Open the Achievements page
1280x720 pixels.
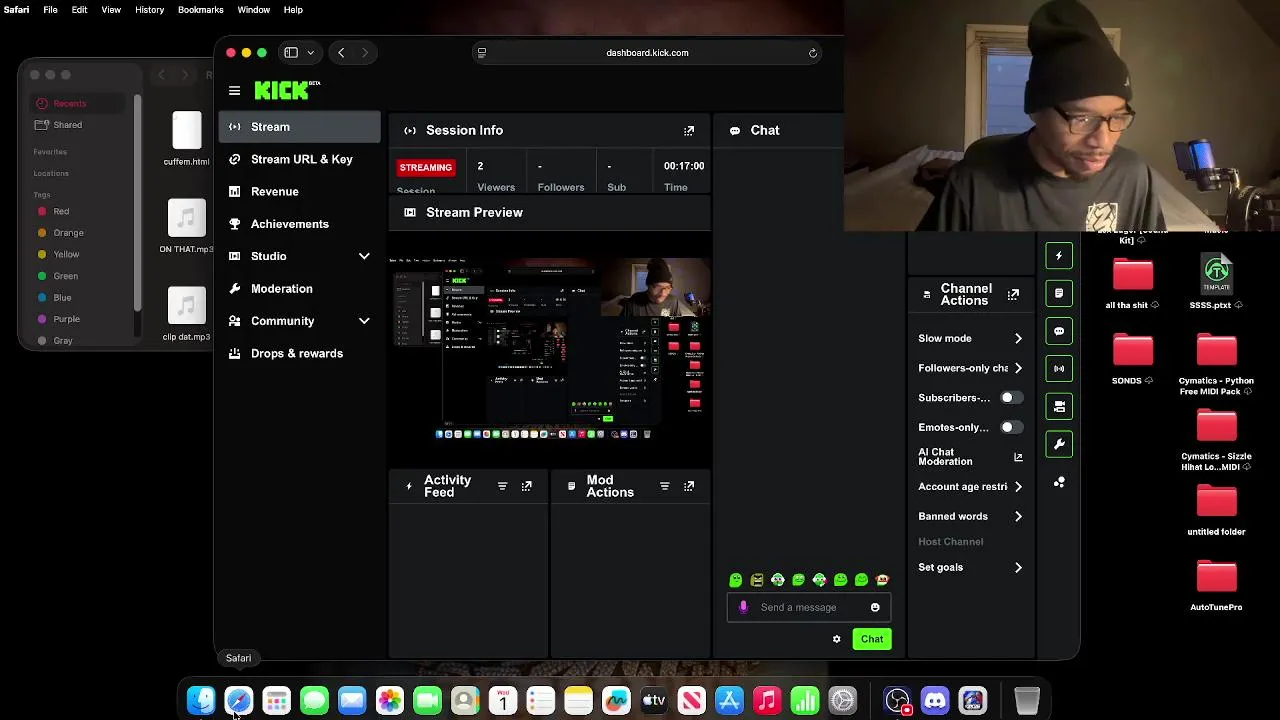[300, 224]
